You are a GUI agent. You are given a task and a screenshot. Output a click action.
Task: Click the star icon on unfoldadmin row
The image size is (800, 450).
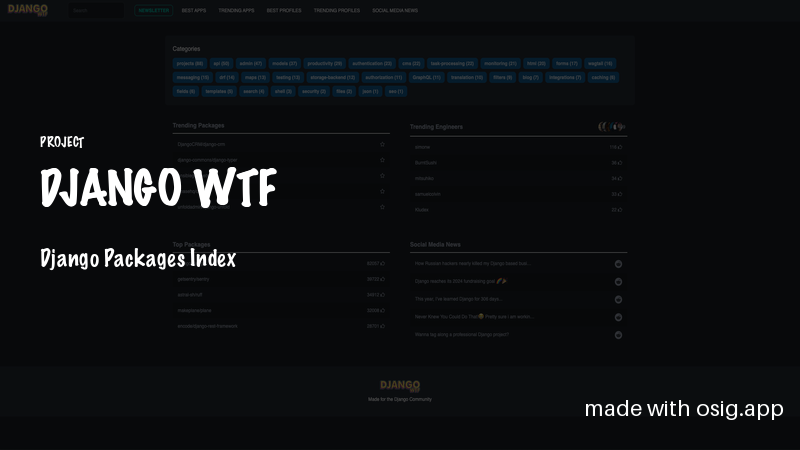(x=382, y=207)
